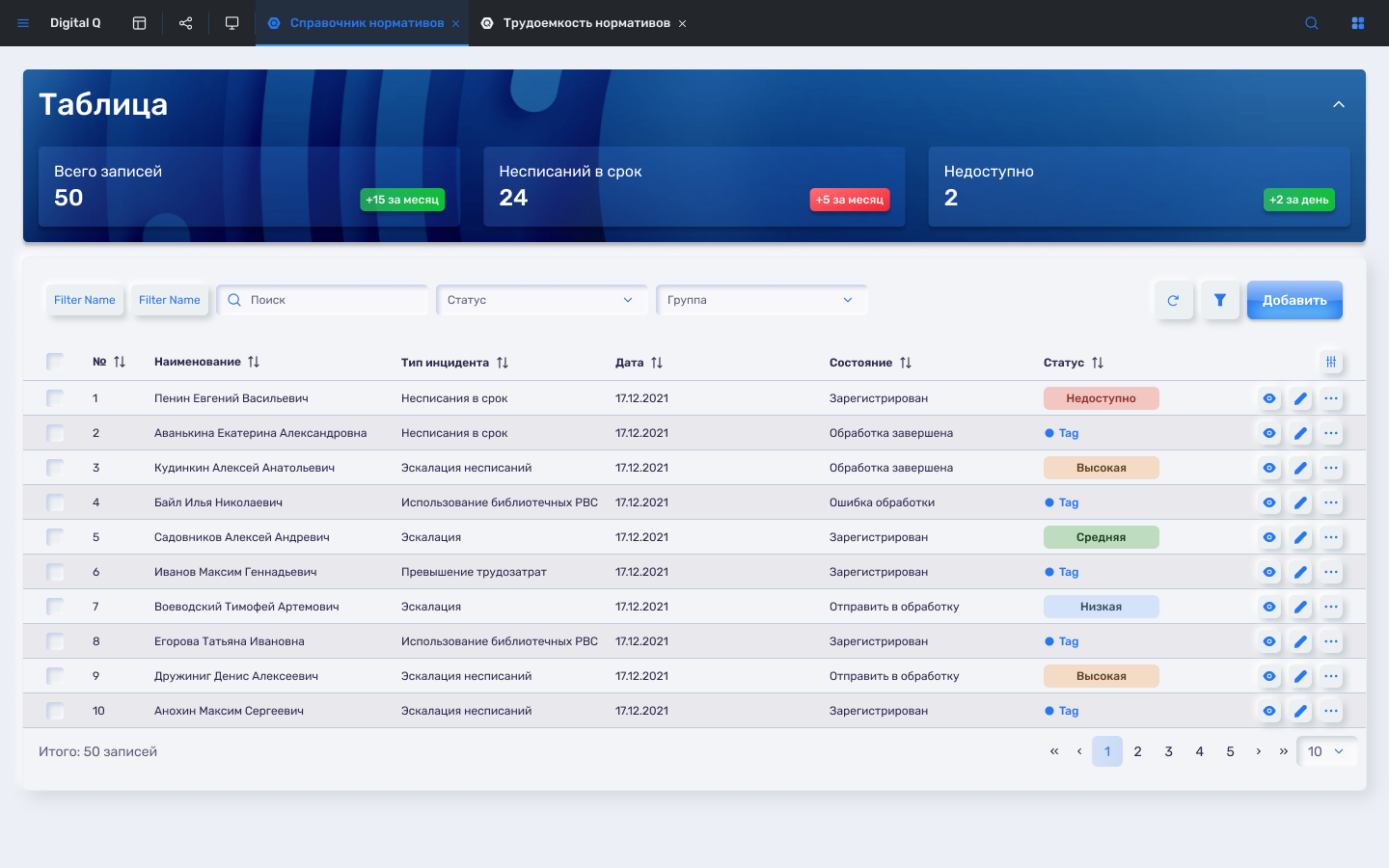Check the box for row 1 Пенин
This screenshot has height=868, width=1389.
(x=55, y=398)
